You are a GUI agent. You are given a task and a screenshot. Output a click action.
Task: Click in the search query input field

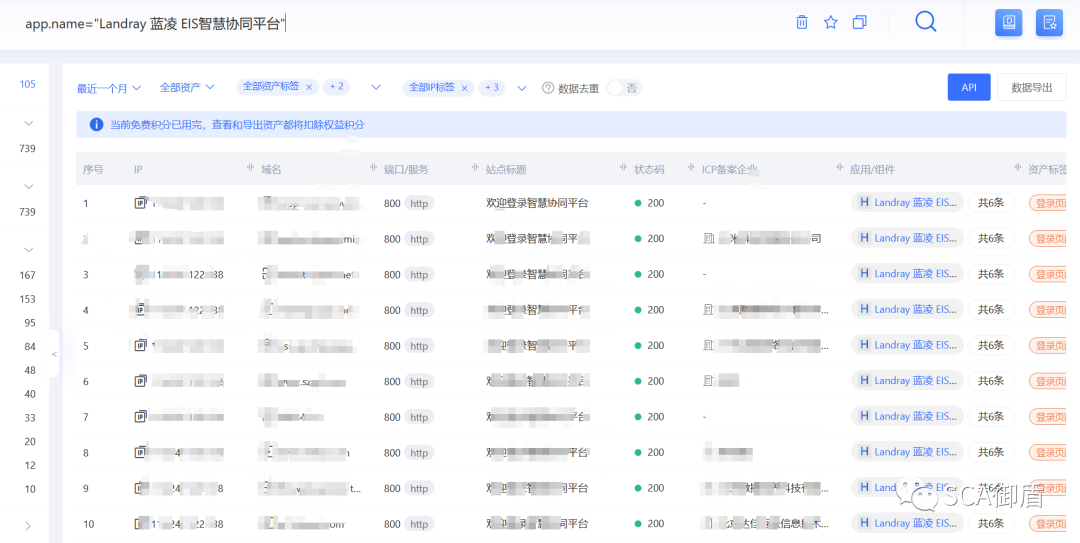(x=399, y=23)
